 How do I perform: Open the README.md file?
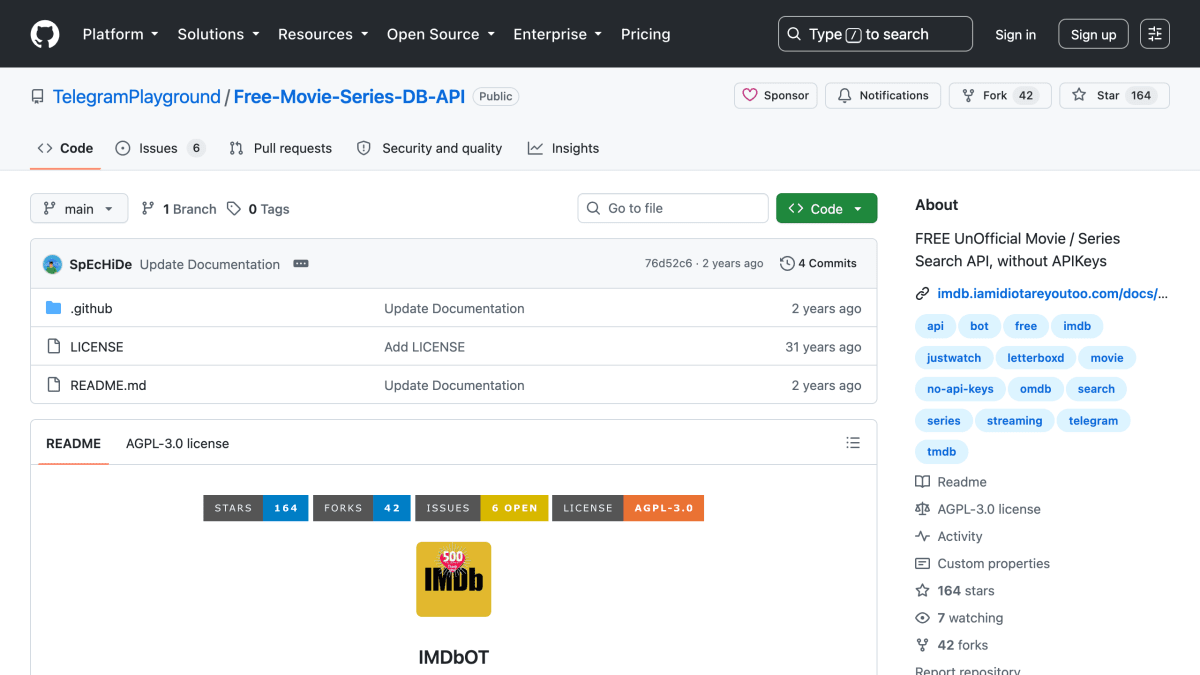point(108,385)
